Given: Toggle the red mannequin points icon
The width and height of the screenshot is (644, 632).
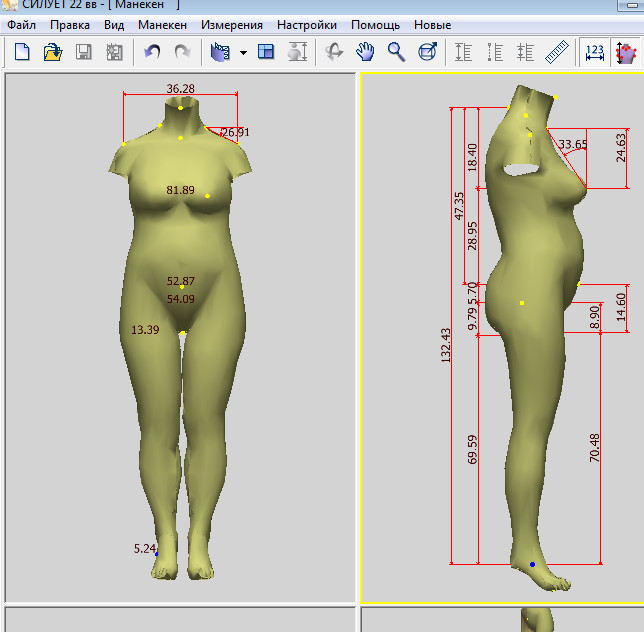Looking at the screenshot, I should (626, 52).
